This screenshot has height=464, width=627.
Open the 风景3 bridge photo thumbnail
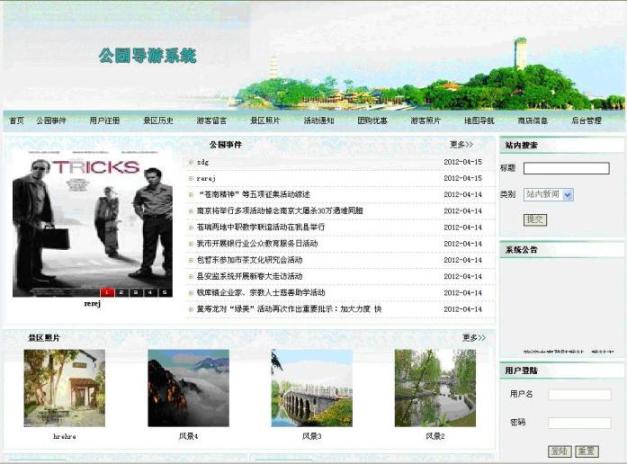pyautogui.click(x=311, y=388)
